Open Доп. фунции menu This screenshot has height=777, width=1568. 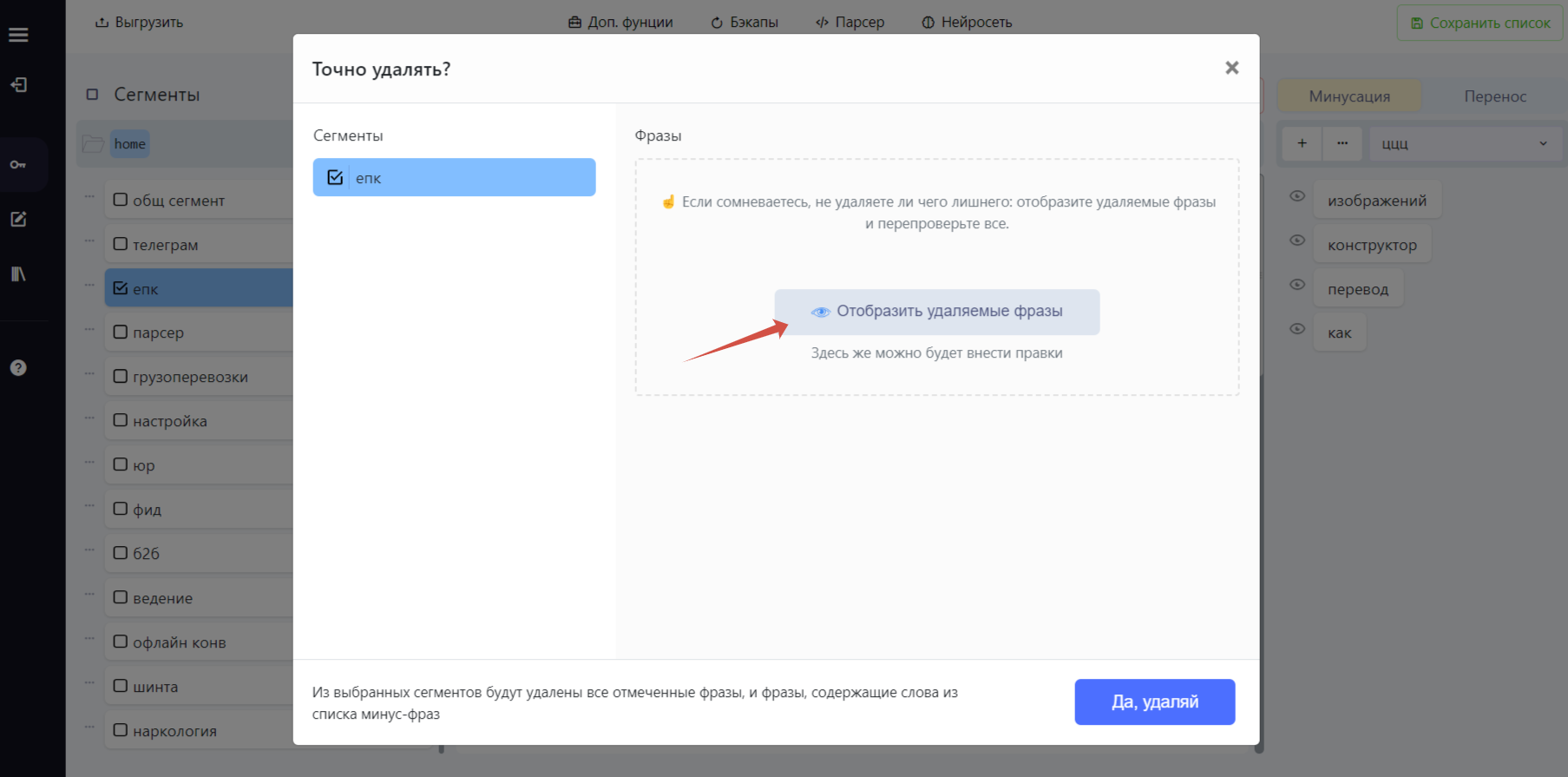pos(620,23)
